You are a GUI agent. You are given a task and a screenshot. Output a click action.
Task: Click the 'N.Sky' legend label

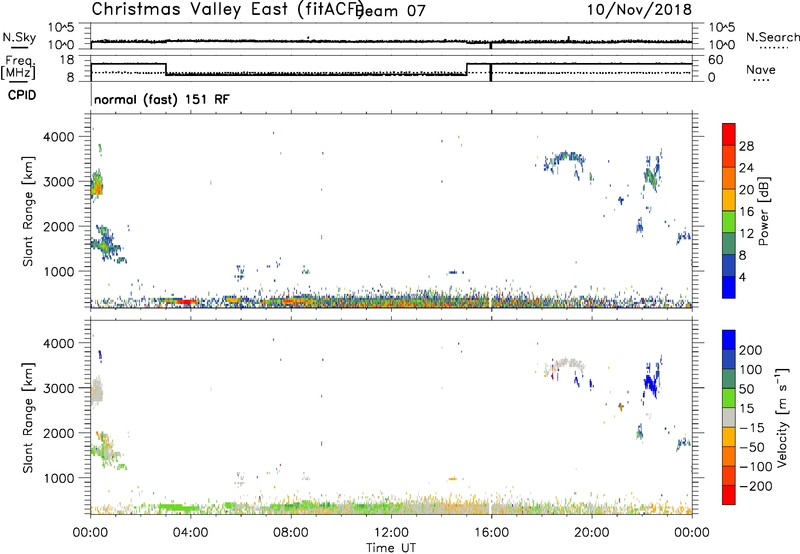19,37
